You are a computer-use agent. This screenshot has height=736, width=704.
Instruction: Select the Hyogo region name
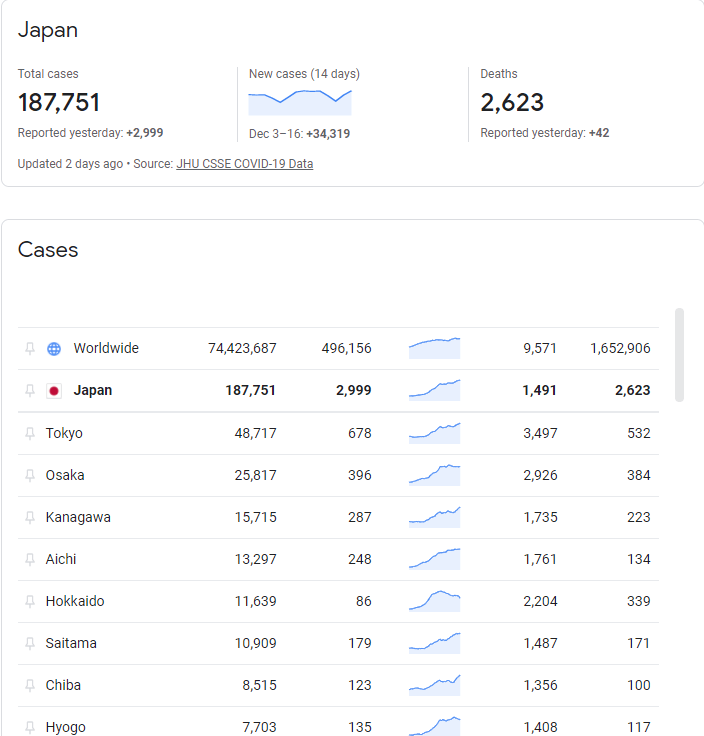coord(65,727)
